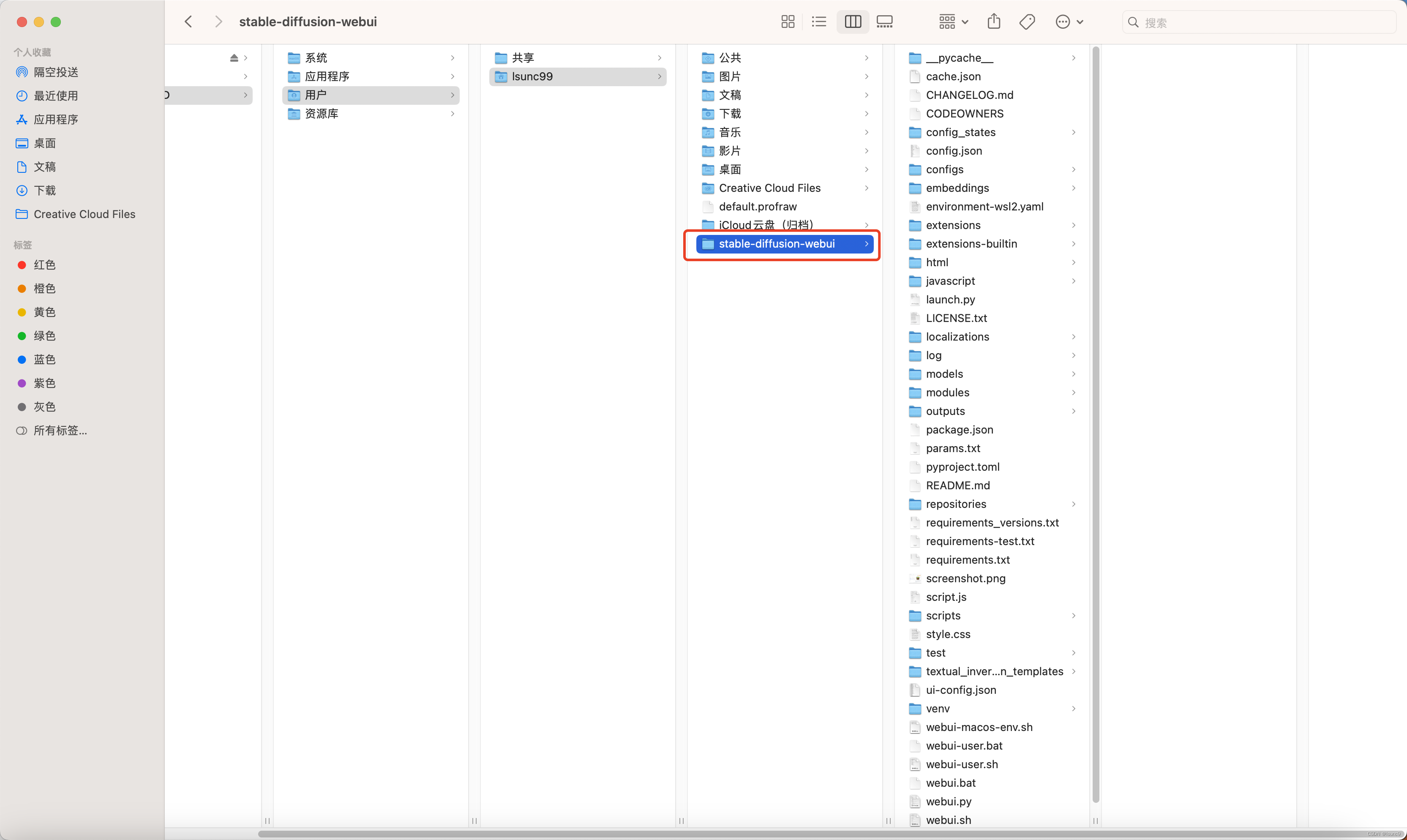Select column view mode
This screenshot has width=1407, height=840.
tap(852, 22)
